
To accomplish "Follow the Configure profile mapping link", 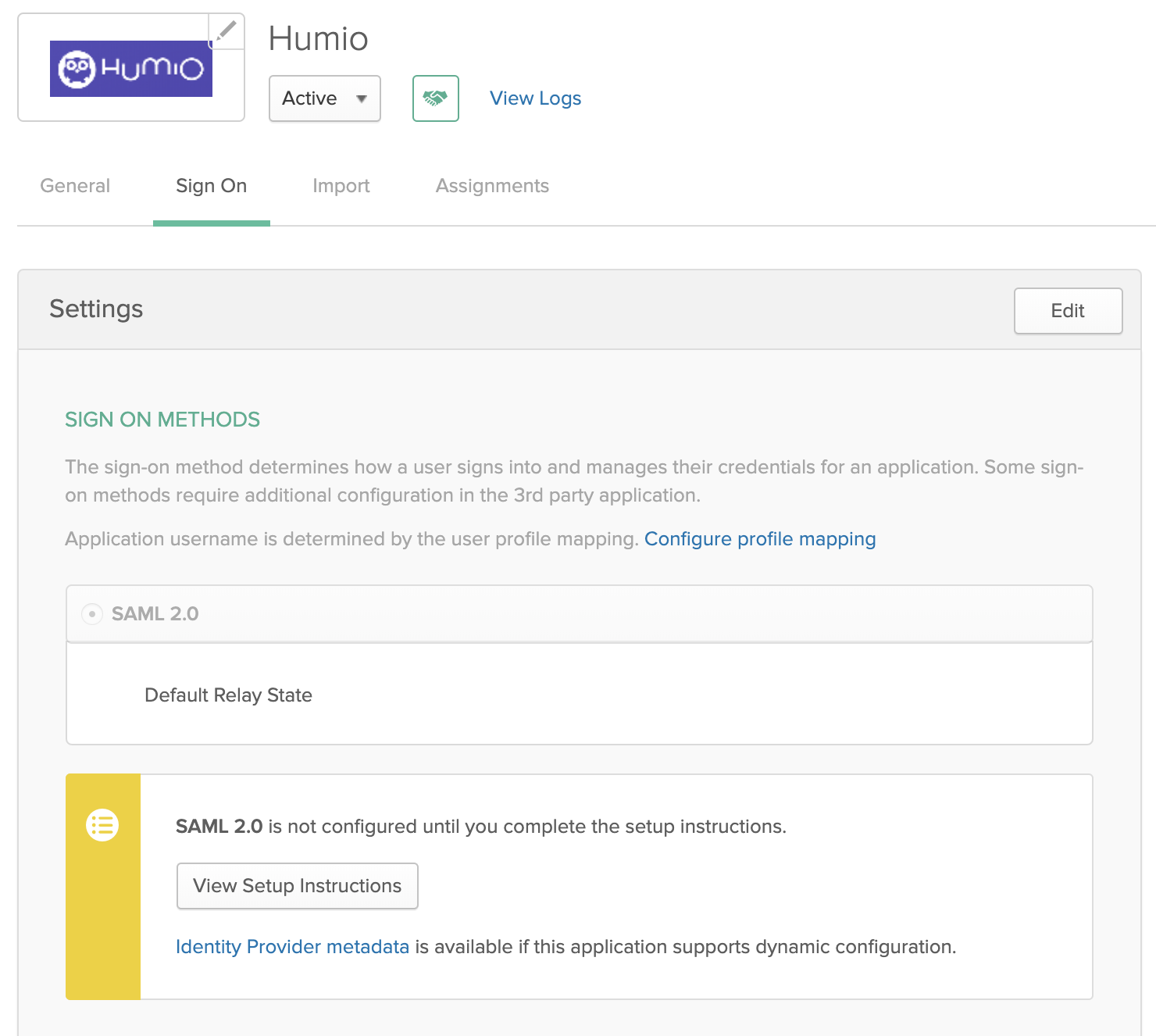I will point(759,539).
